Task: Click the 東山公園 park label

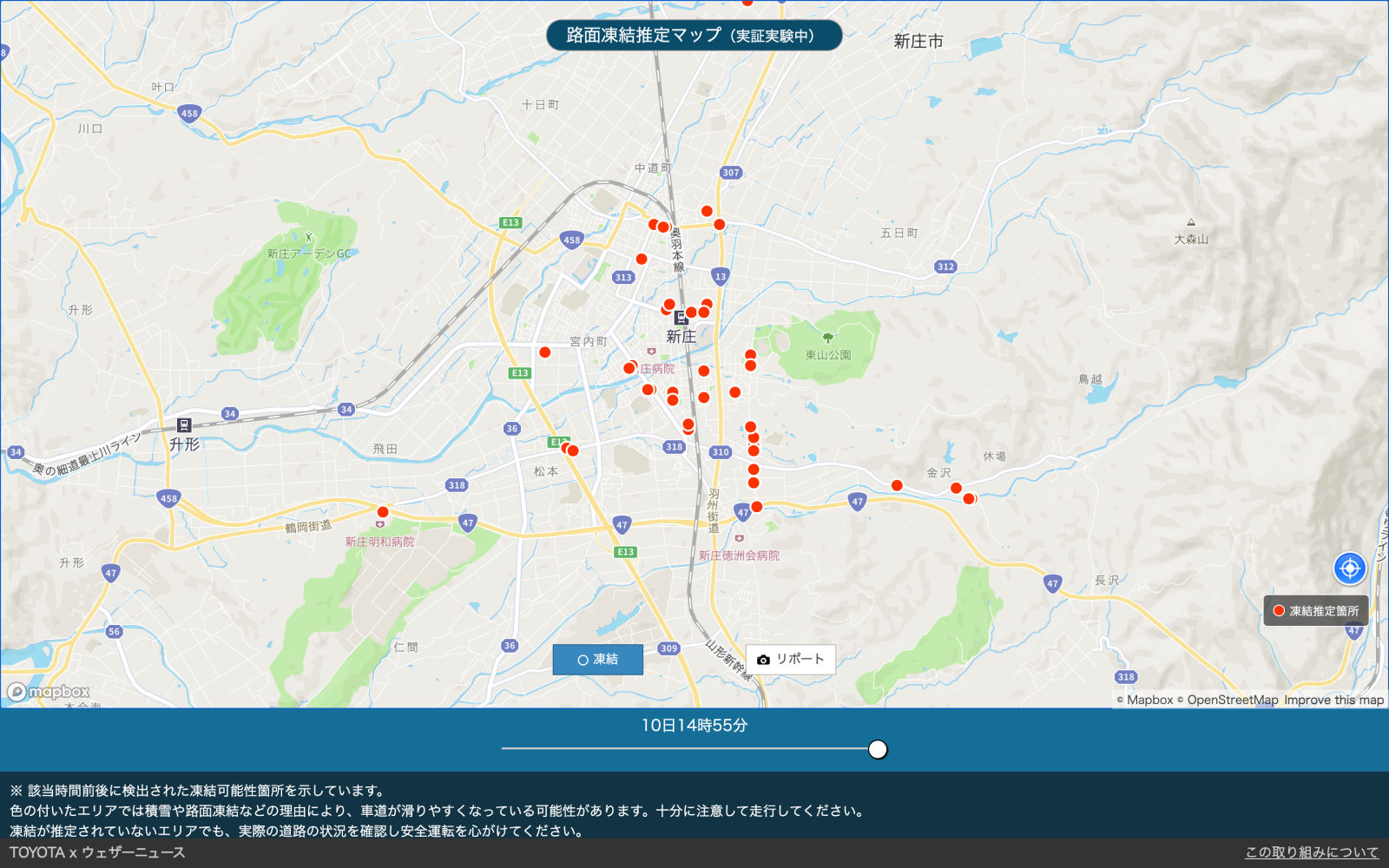Action: (828, 355)
